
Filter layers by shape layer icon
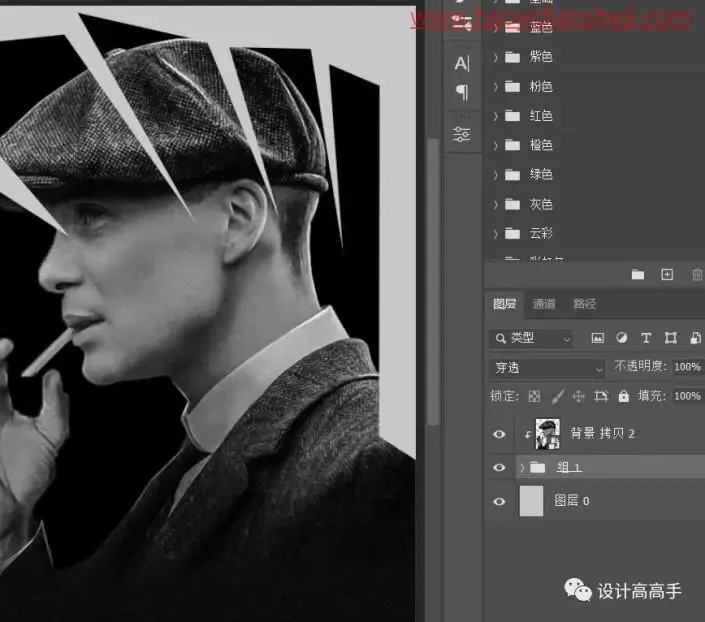(671, 338)
